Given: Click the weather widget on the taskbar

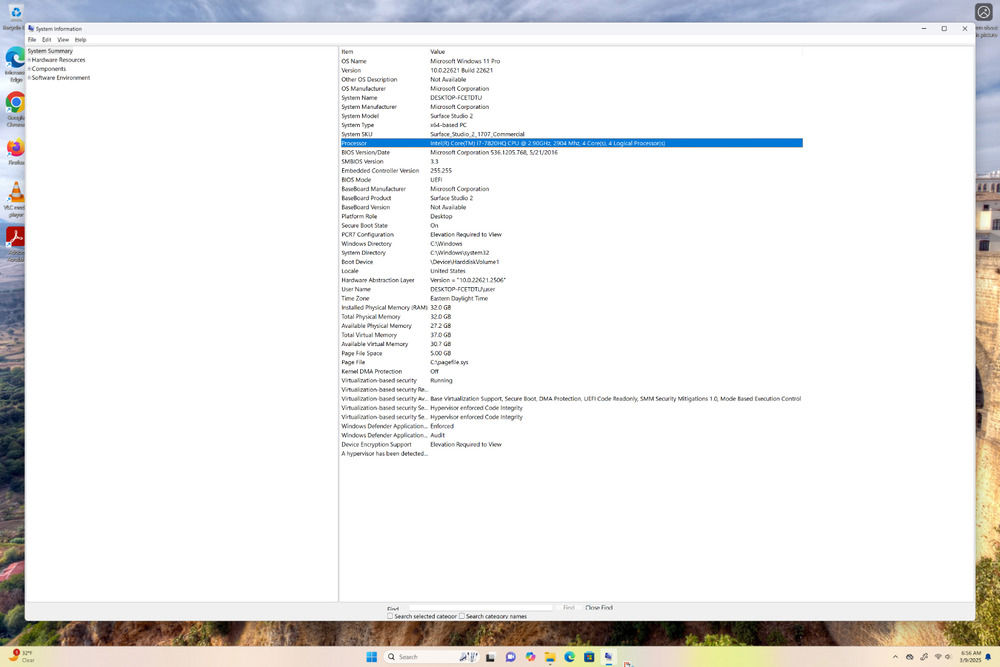Looking at the screenshot, I should [x=20, y=656].
